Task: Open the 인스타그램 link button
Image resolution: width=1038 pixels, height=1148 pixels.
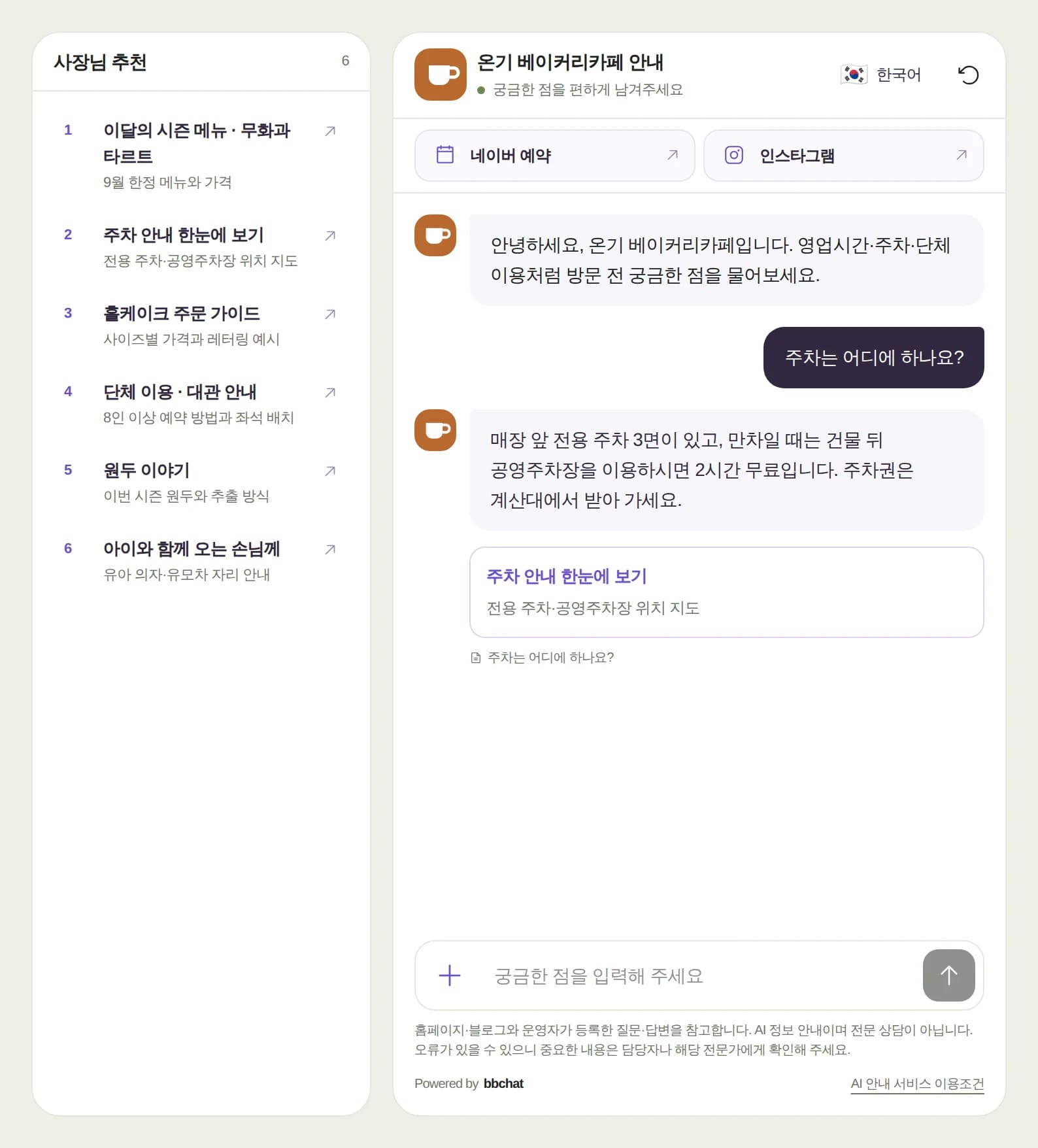Action: click(x=843, y=156)
